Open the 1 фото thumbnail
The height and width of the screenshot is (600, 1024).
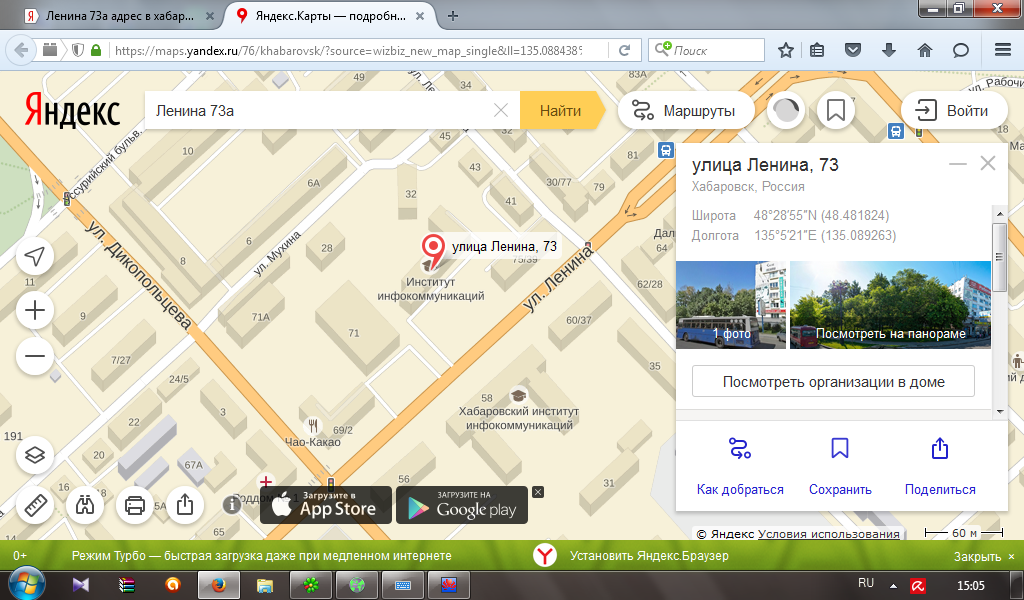tap(731, 305)
